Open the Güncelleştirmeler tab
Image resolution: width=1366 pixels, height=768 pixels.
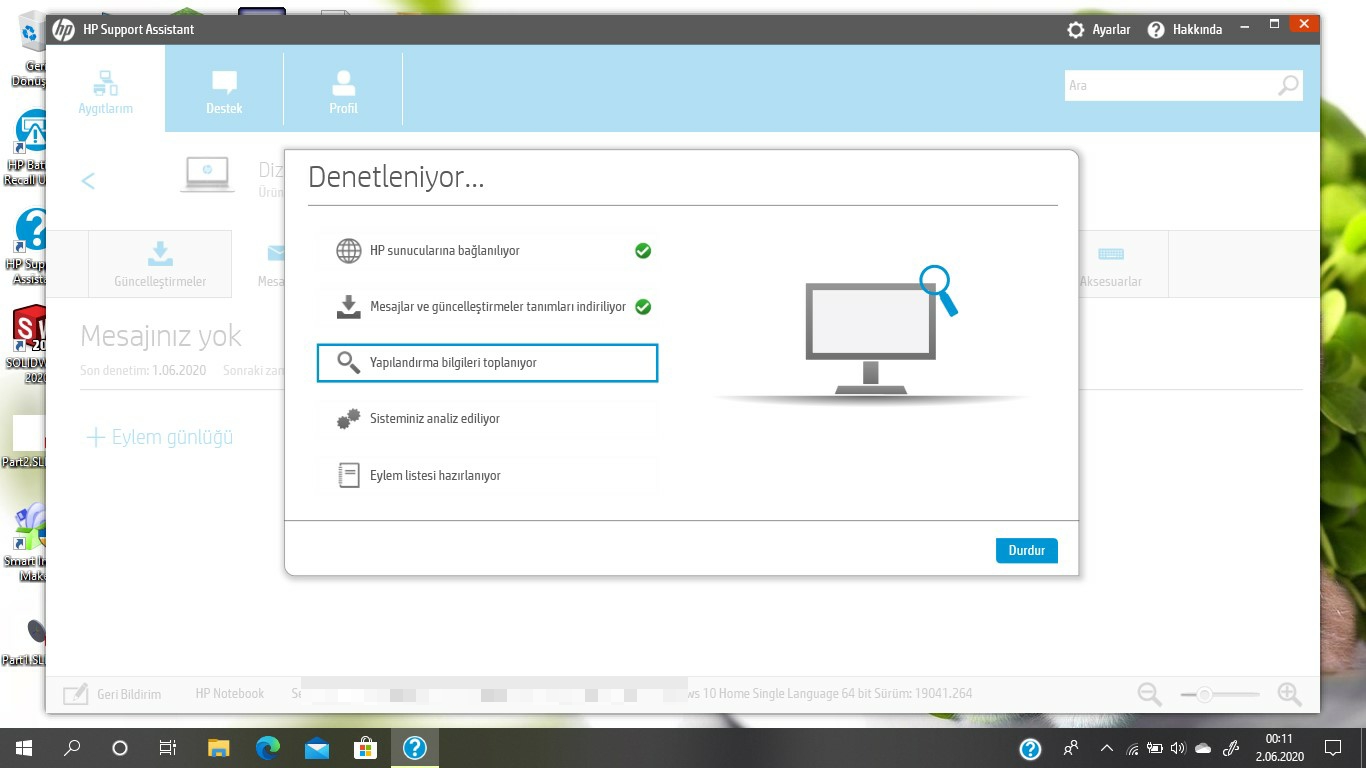point(160,264)
